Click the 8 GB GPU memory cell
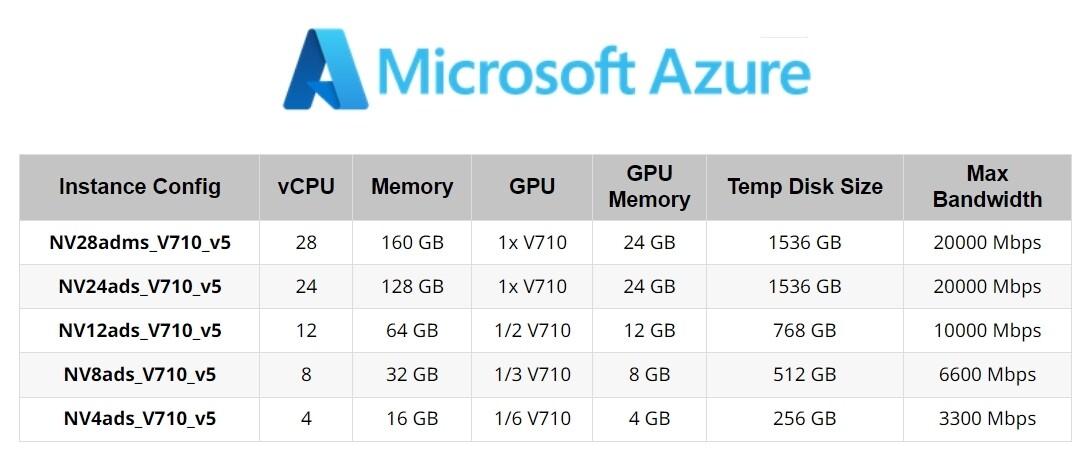This screenshot has width=1090, height=472. point(649,375)
